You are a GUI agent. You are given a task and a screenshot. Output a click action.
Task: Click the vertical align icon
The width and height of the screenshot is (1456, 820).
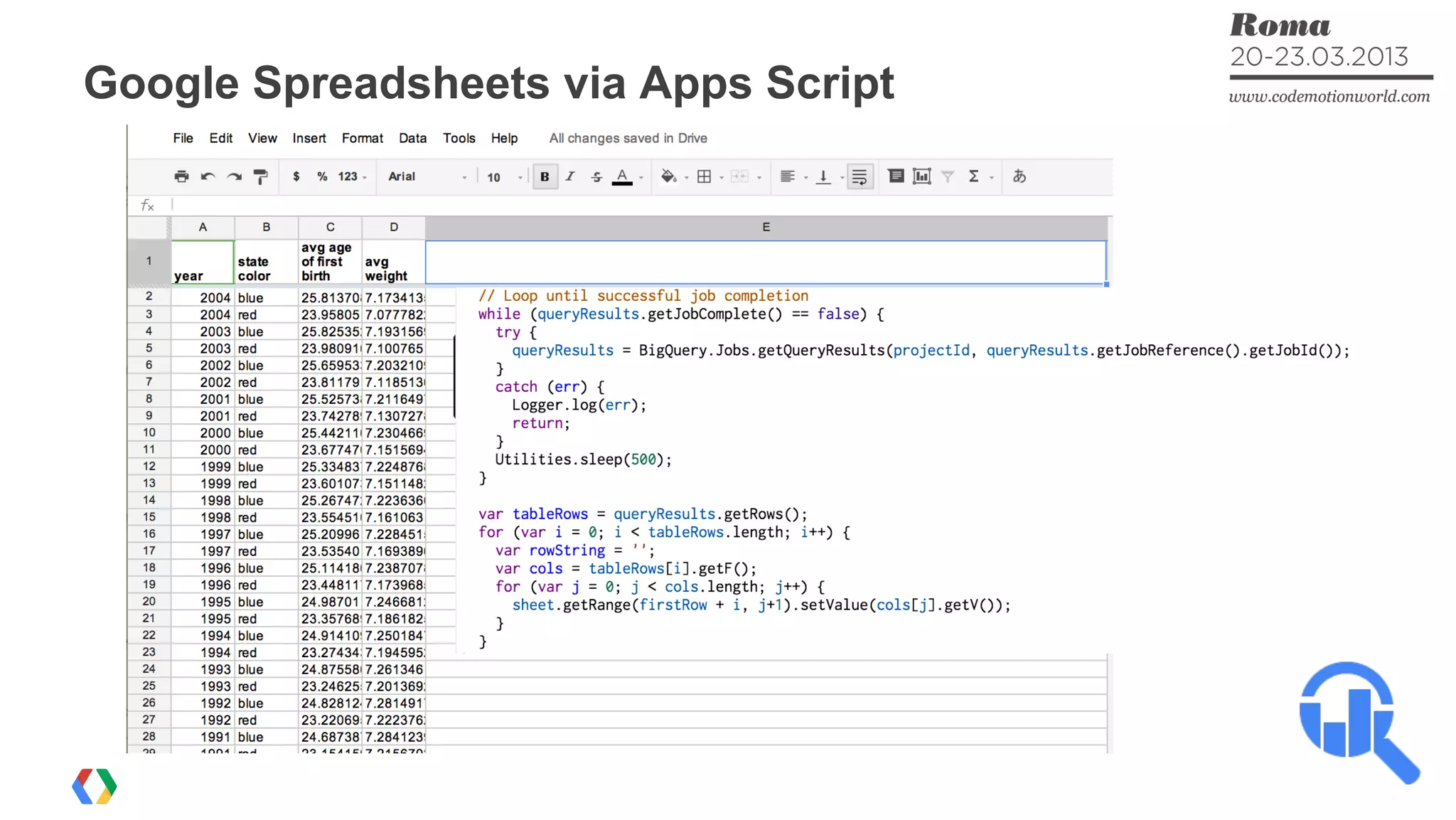pyautogui.click(x=823, y=176)
